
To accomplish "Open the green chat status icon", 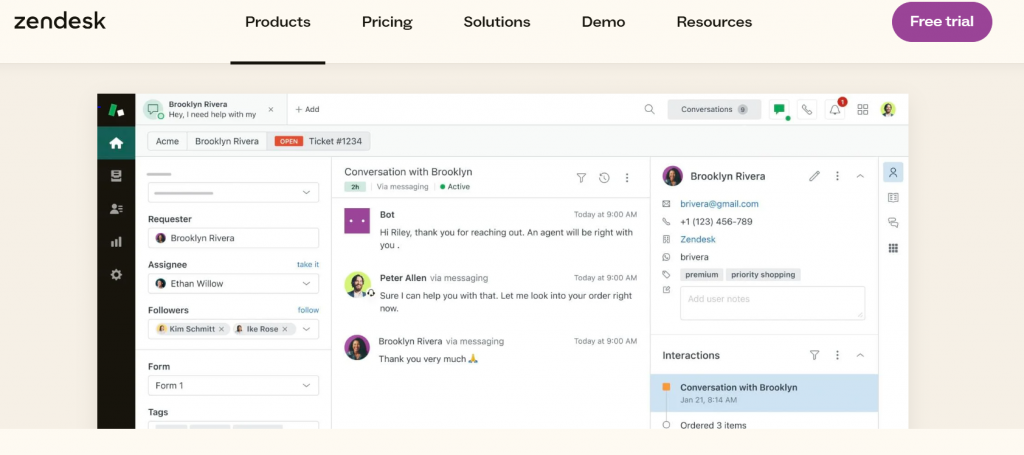I will 779,110.
